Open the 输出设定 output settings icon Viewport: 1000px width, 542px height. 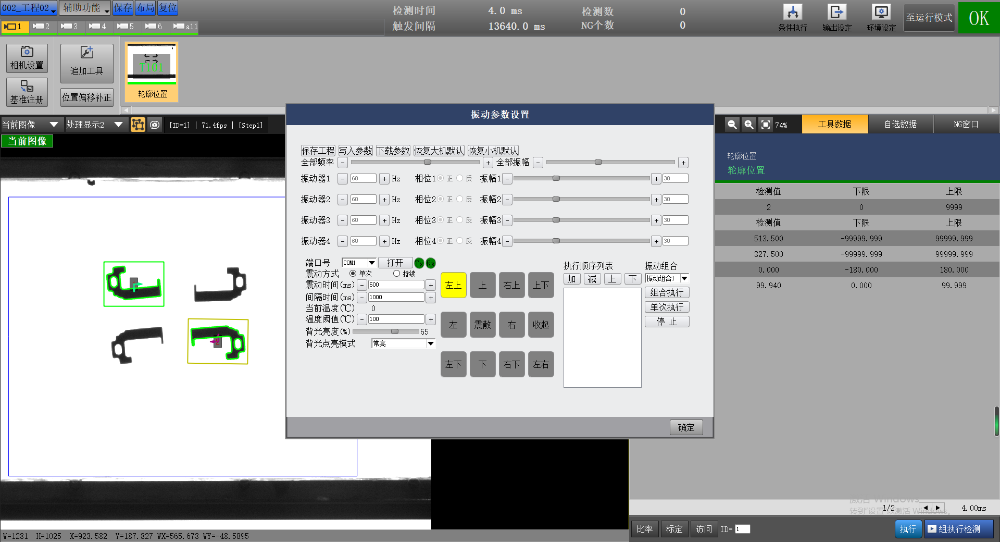coord(837,17)
